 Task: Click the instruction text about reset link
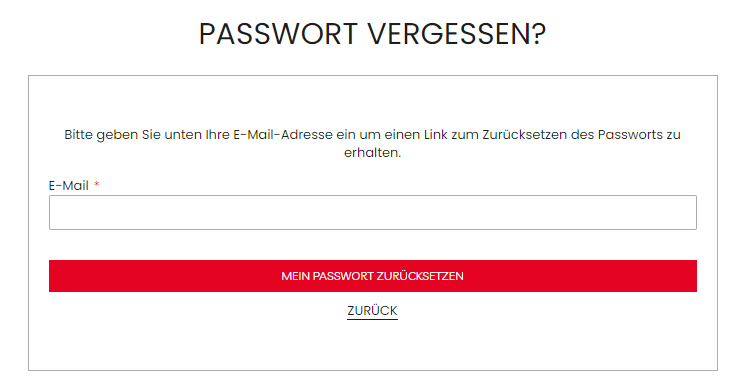(372, 143)
